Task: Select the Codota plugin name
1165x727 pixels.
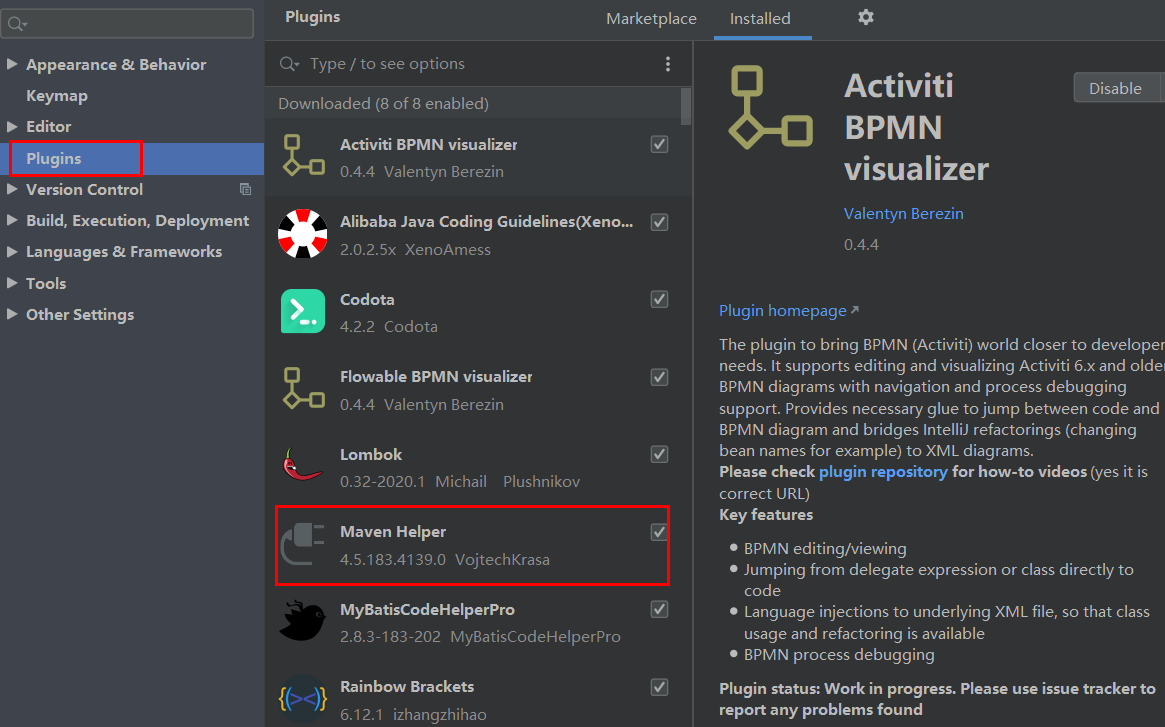Action: point(367,300)
